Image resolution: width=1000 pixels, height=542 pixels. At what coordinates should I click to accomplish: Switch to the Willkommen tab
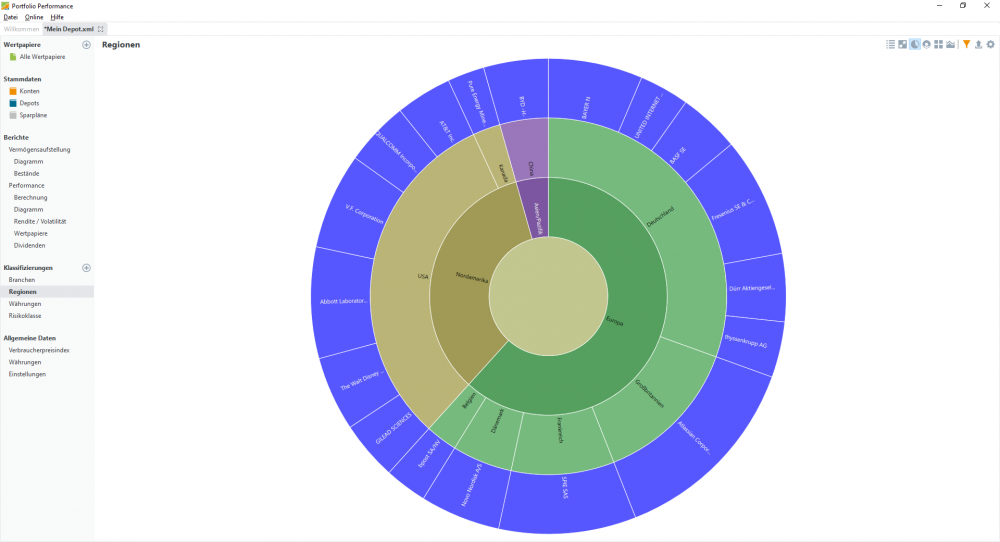click(x=21, y=29)
